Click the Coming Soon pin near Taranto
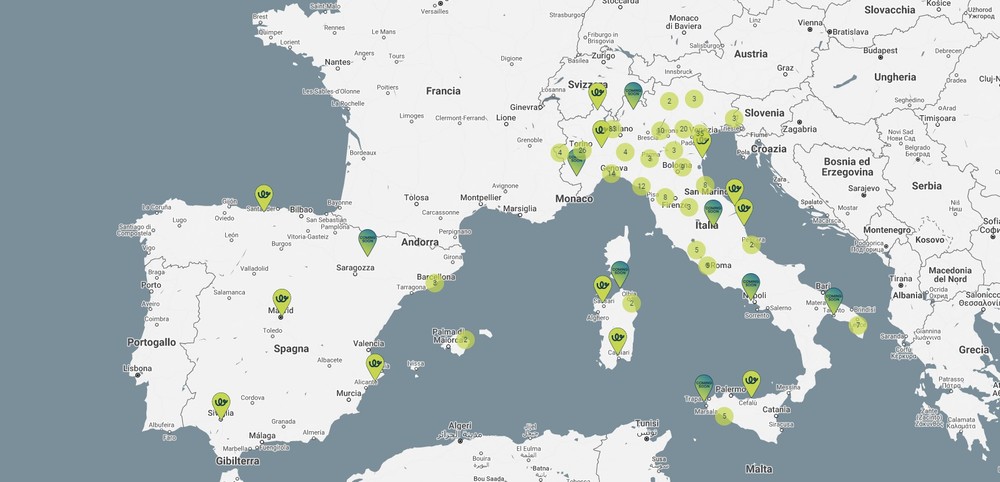This screenshot has height=482, width=1000. [834, 298]
